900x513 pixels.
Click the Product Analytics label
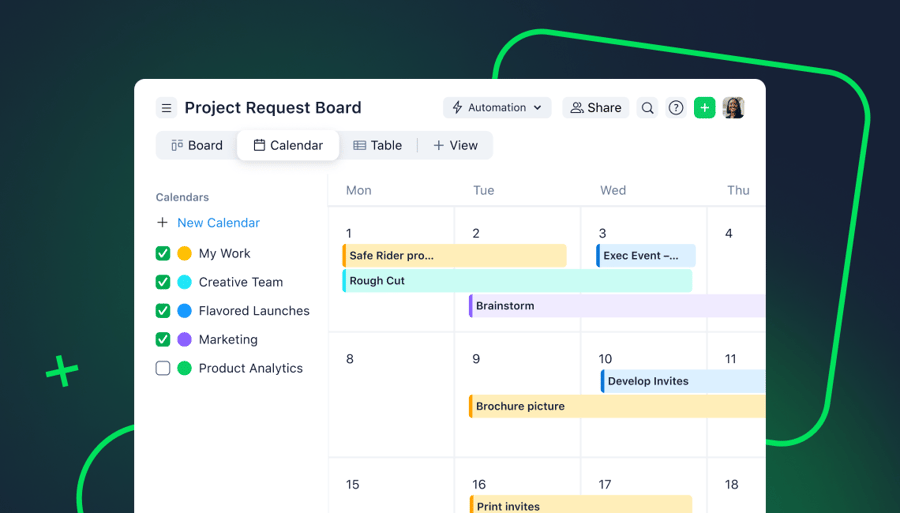tap(250, 368)
